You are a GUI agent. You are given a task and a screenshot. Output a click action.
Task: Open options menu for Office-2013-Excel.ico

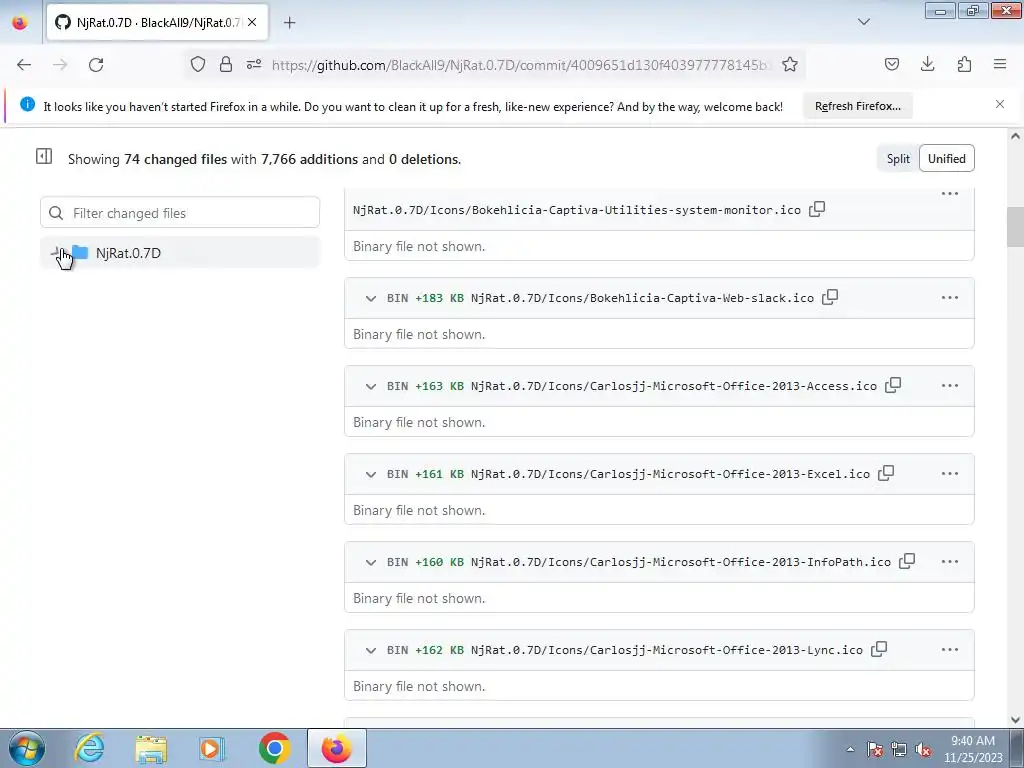(950, 474)
